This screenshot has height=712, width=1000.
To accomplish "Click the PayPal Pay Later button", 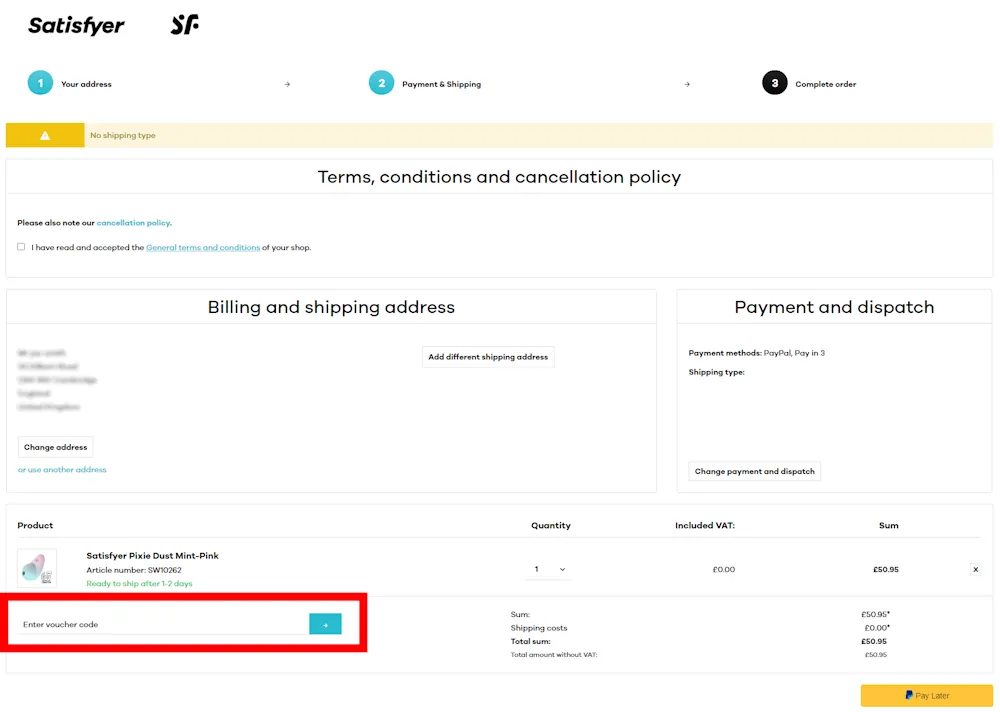I will click(x=927, y=695).
